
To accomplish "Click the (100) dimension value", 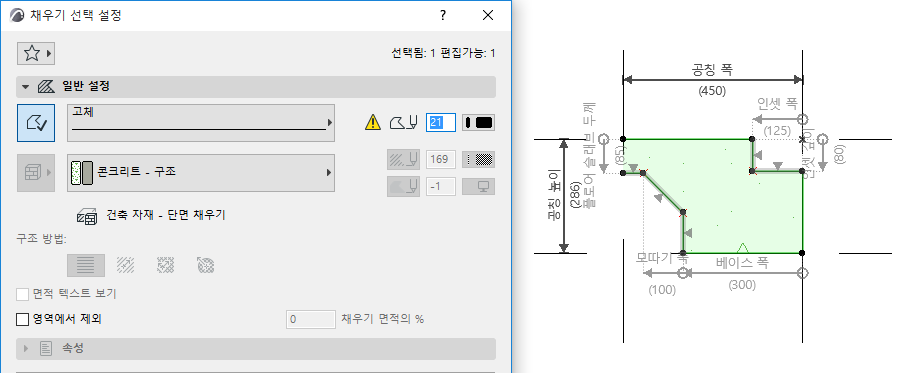I will point(661,290).
